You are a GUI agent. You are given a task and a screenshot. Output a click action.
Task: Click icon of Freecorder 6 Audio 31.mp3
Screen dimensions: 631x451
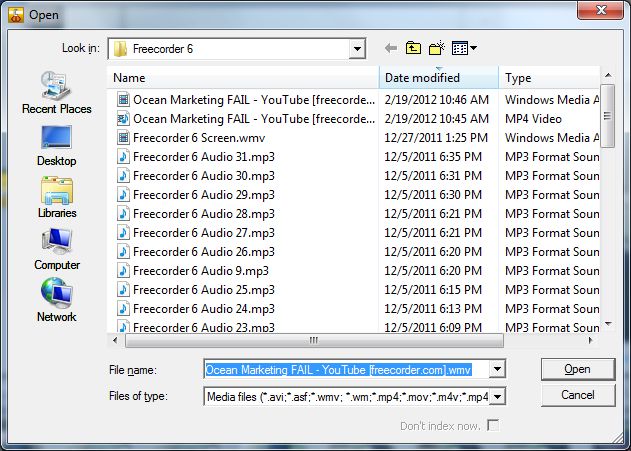(x=123, y=157)
